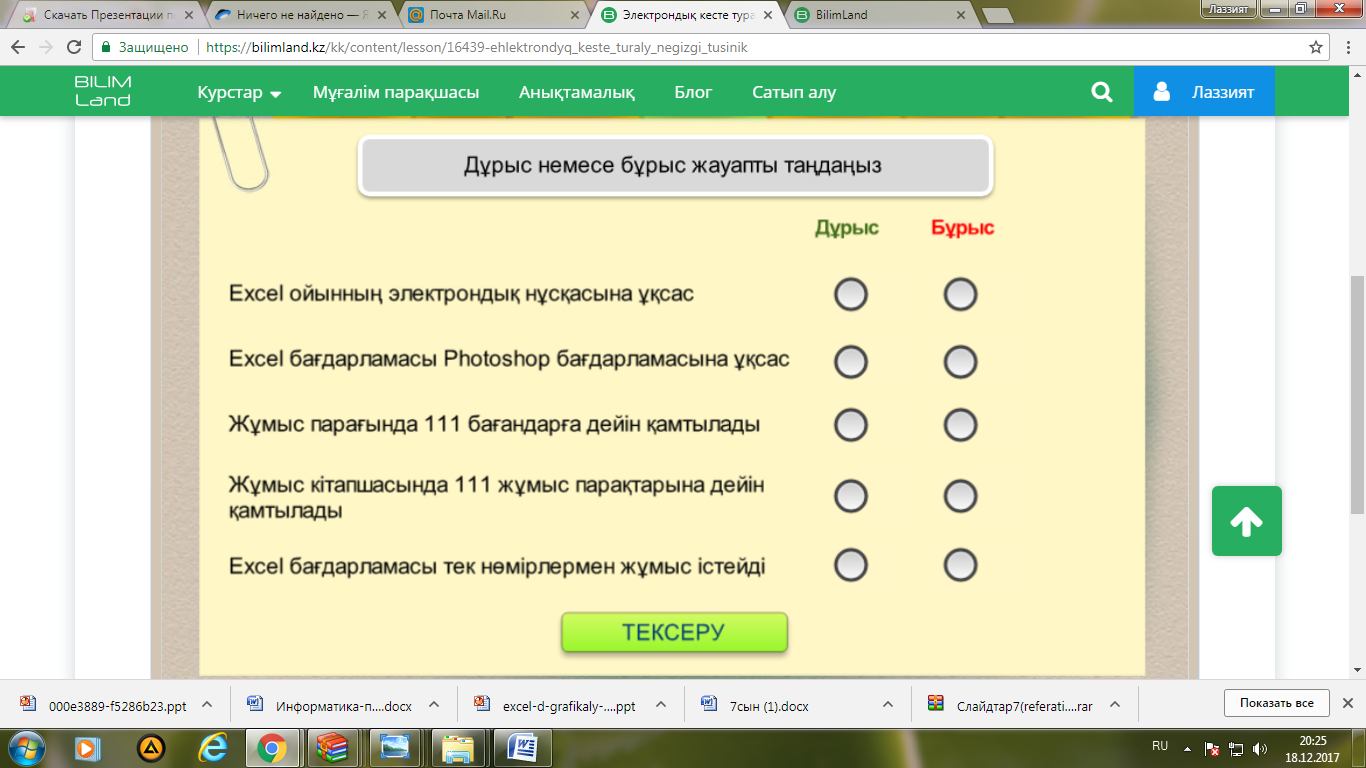
Task: Mark 'Excel ойынның электрондық нұсқасына ұқсас' as Дұрыс
Action: click(x=851, y=295)
